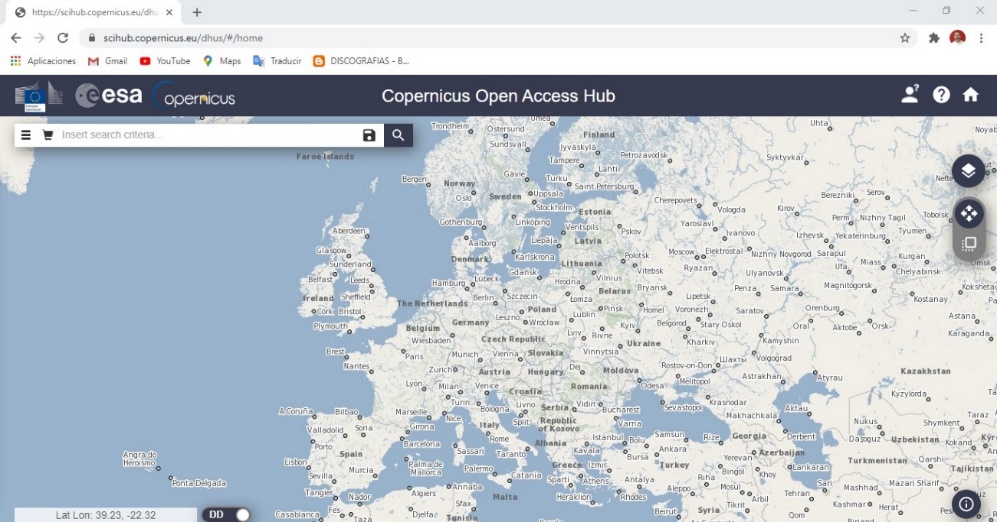Click the save search floppy disk icon

tap(369, 135)
